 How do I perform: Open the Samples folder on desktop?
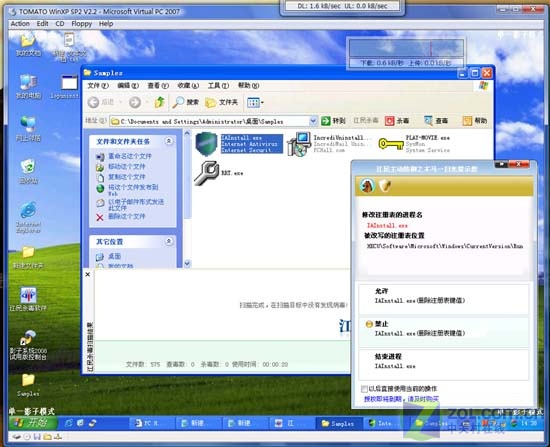tap(28, 385)
